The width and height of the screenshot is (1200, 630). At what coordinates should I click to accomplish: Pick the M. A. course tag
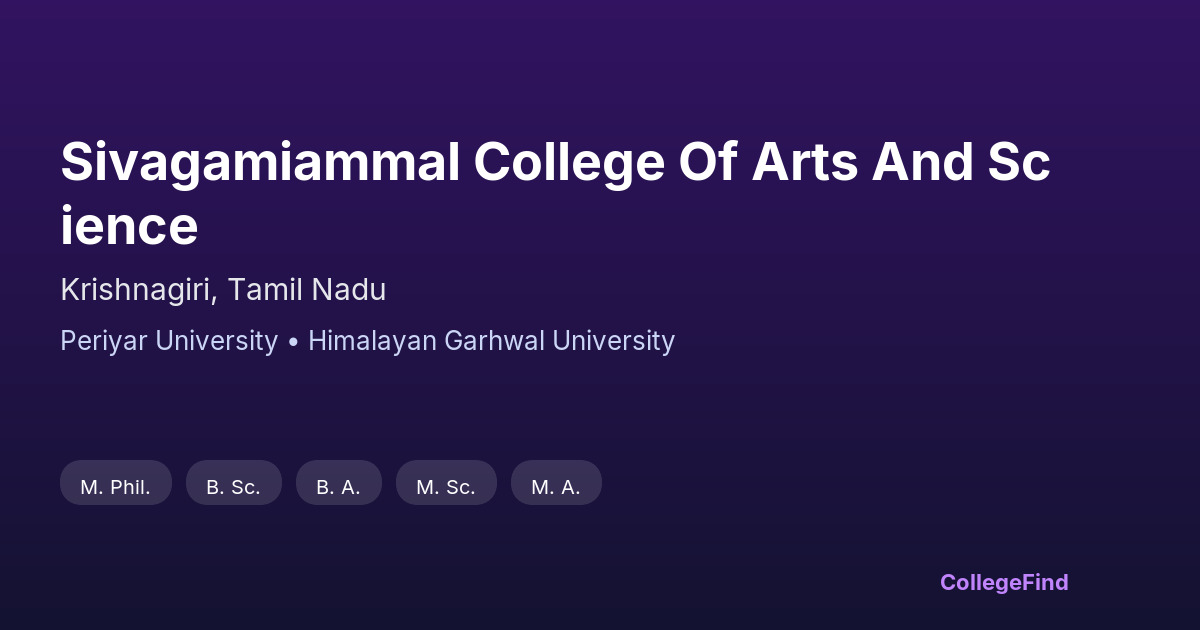(556, 487)
